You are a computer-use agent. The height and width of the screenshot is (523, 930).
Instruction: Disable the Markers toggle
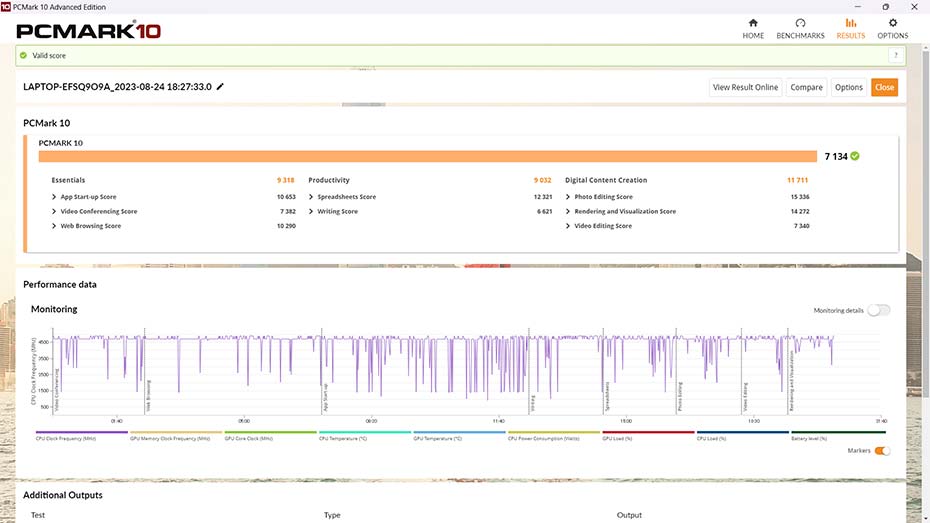click(x=882, y=451)
